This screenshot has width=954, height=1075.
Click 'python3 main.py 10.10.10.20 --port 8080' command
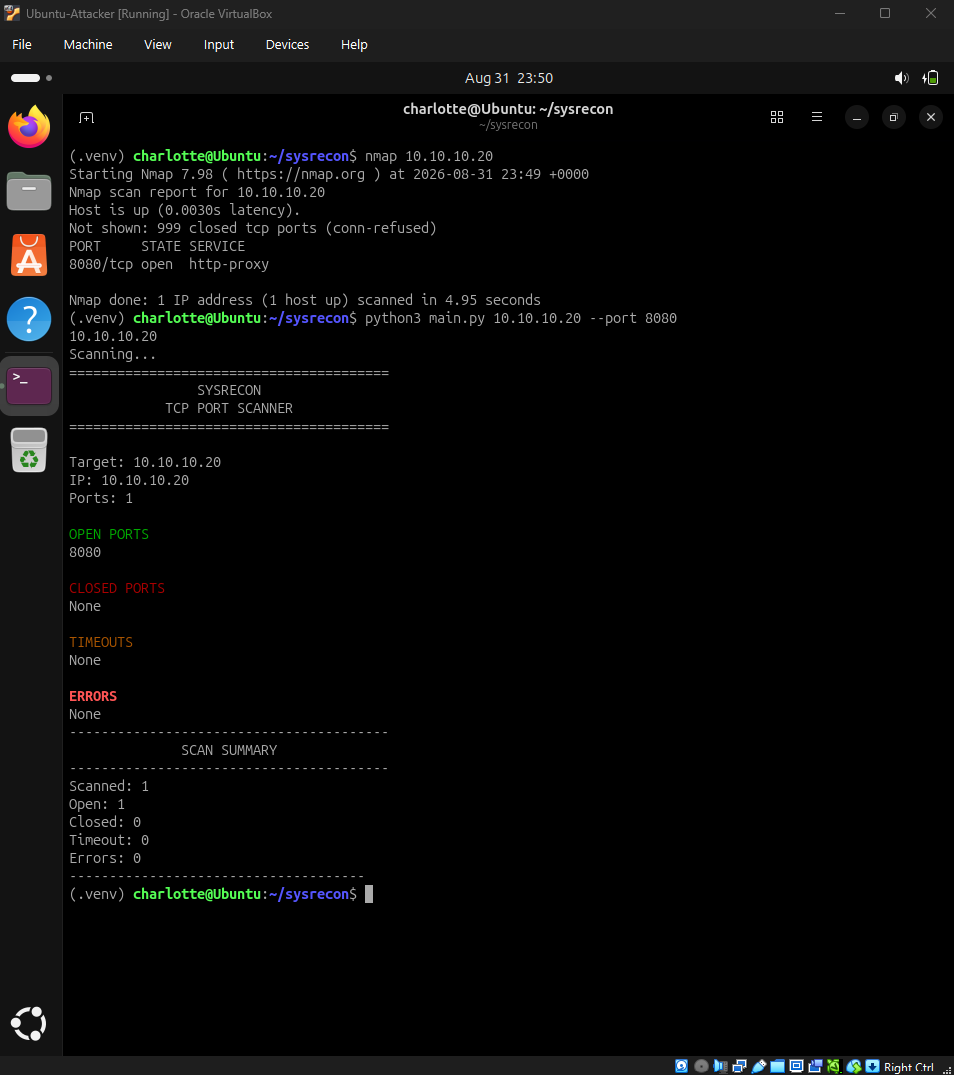(x=521, y=318)
